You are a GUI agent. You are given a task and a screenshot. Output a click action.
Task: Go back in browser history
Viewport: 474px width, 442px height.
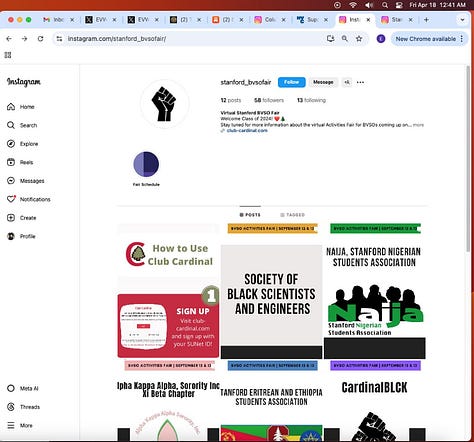coord(9,39)
